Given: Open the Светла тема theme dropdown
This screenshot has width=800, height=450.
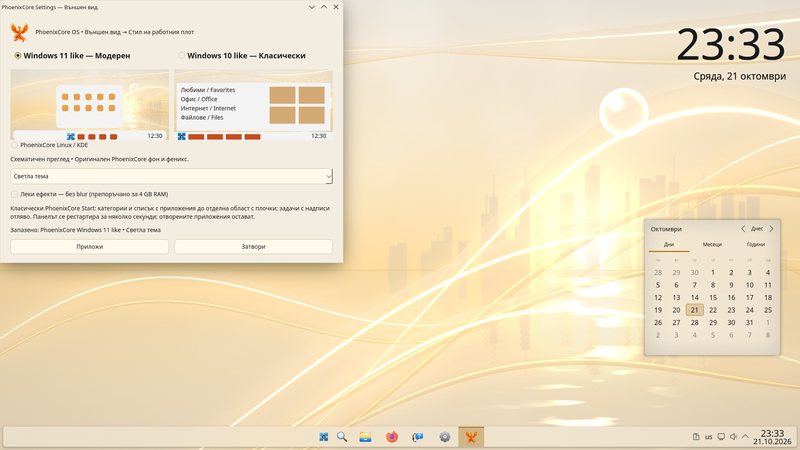Looking at the screenshot, I should [x=171, y=177].
